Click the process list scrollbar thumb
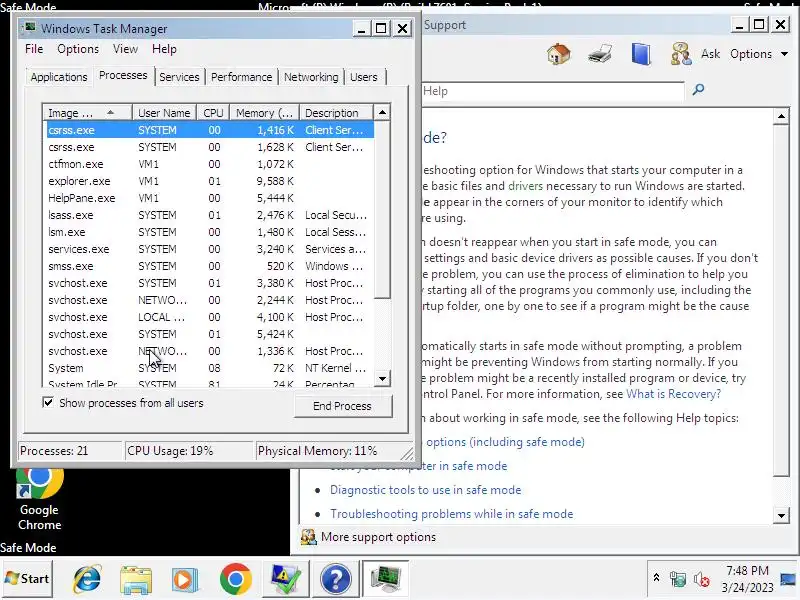 382,210
